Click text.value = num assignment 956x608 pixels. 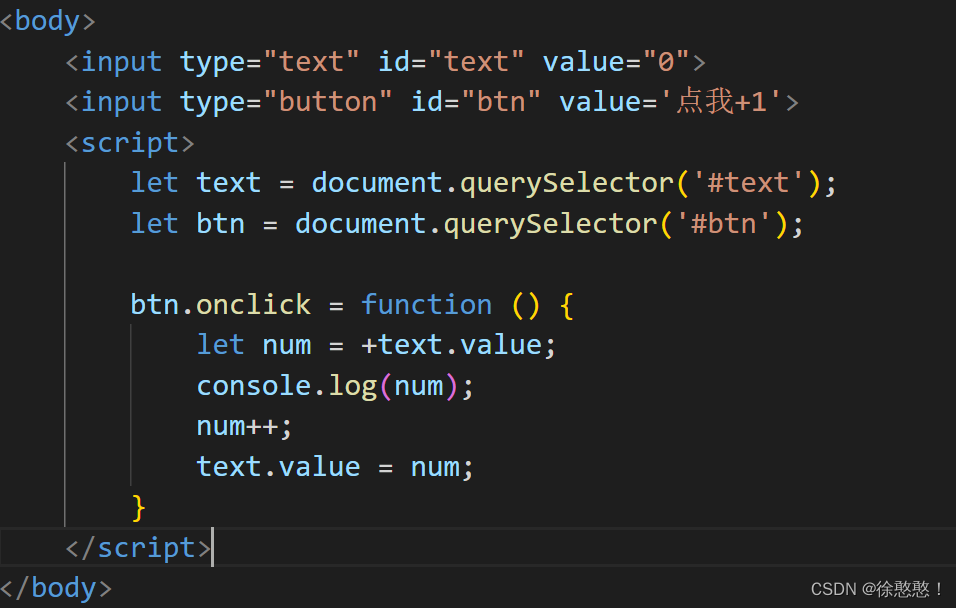335,467
